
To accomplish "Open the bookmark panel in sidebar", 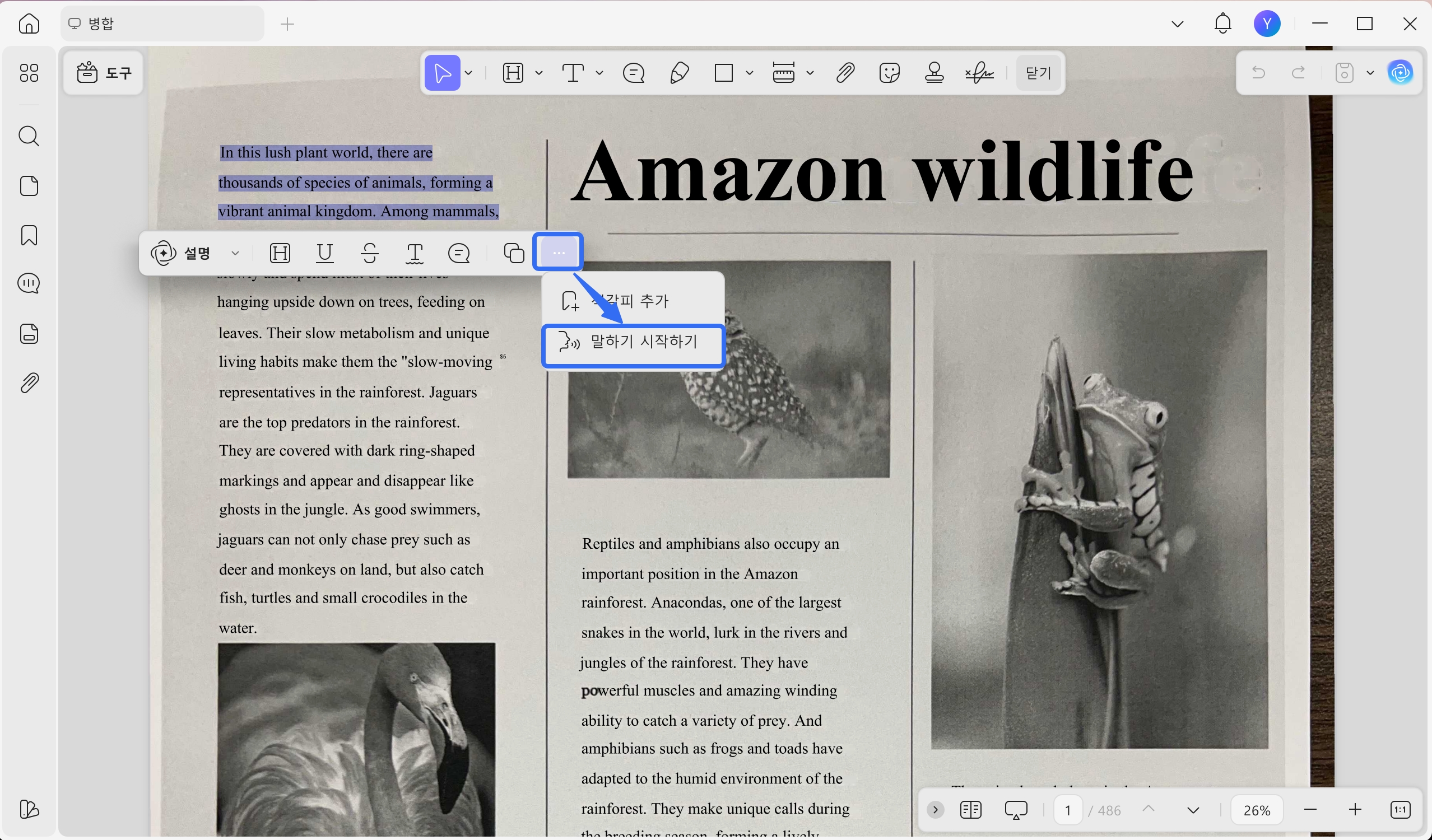I will [29, 235].
